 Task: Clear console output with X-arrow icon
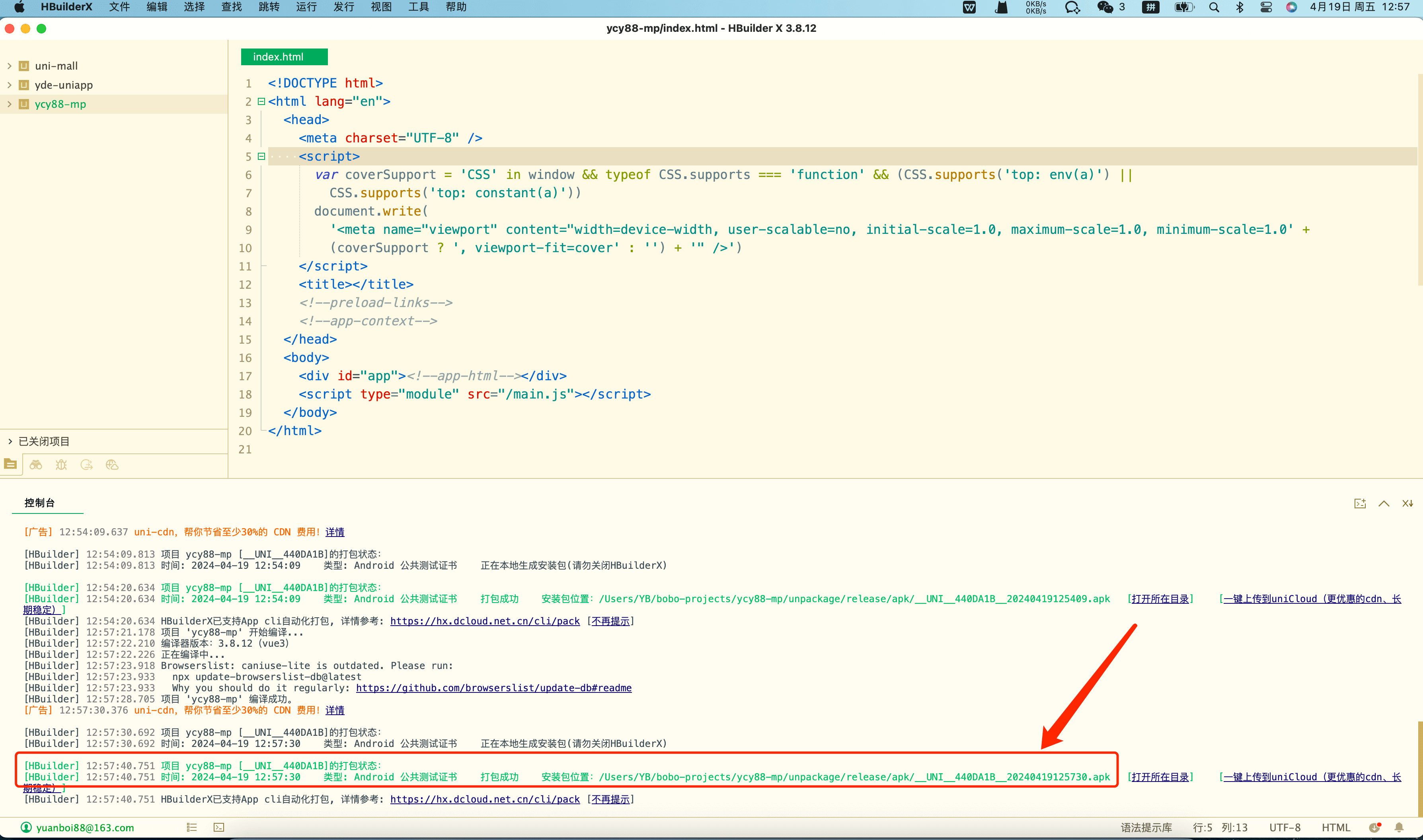coord(1407,503)
